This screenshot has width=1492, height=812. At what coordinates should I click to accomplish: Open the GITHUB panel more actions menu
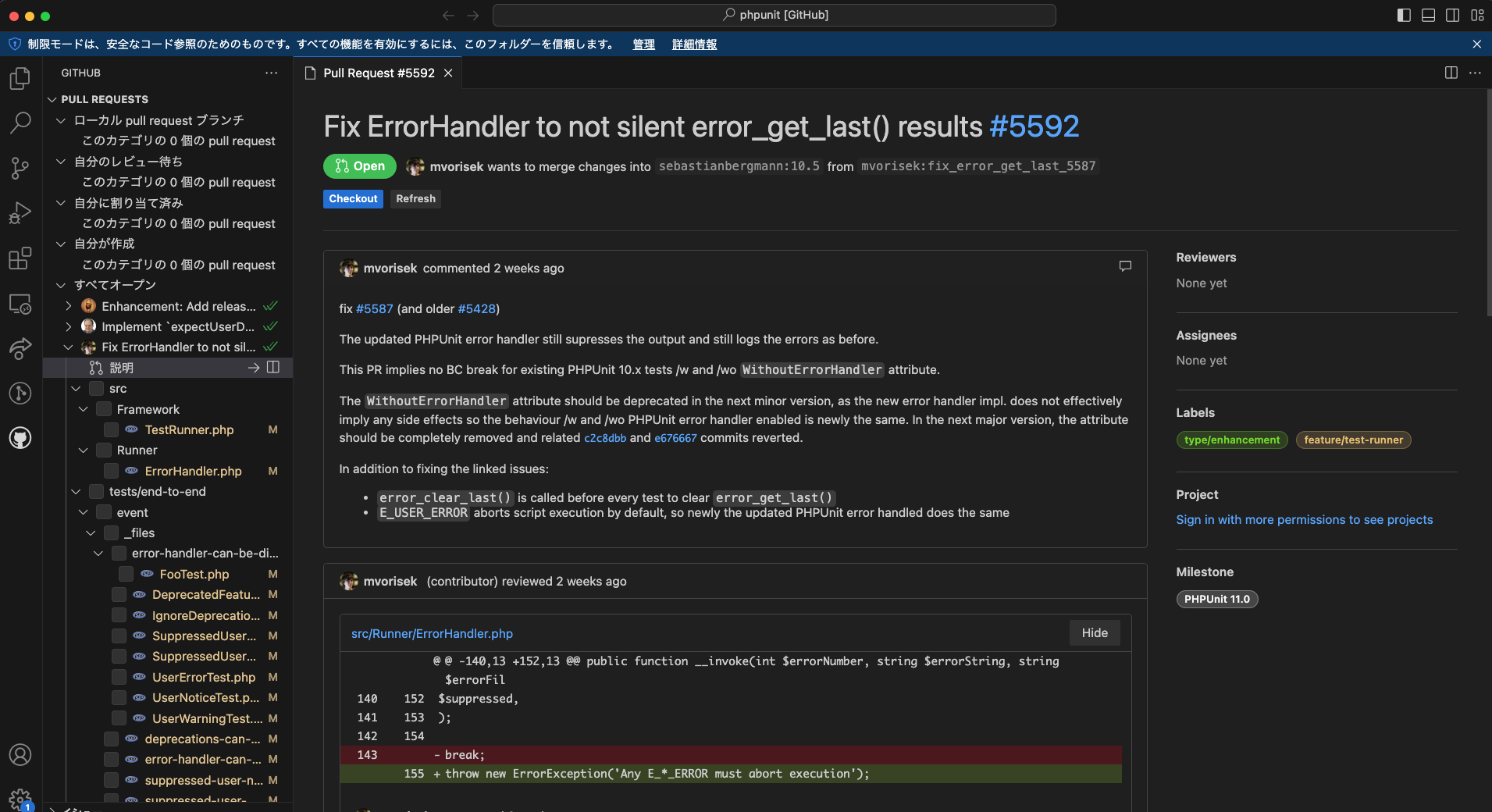pyautogui.click(x=271, y=73)
